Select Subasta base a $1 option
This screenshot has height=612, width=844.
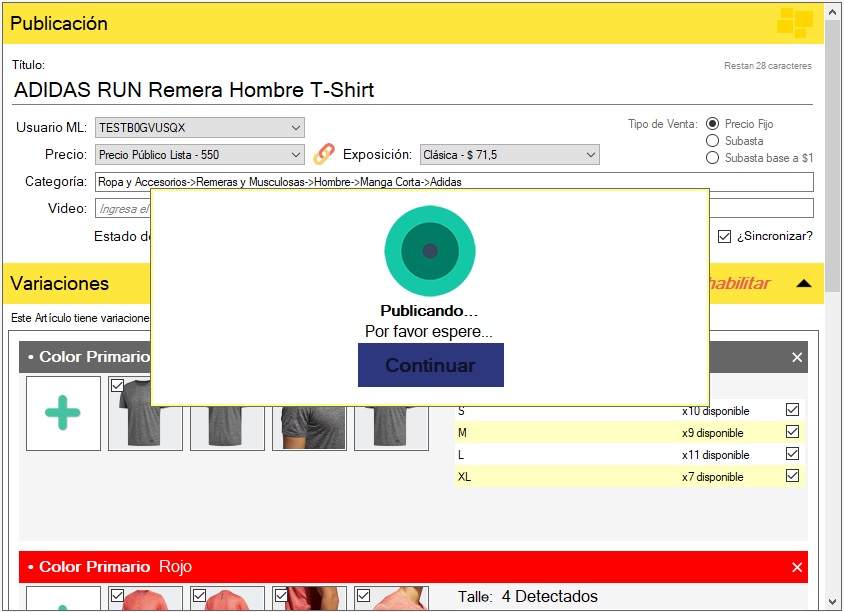tap(712, 158)
